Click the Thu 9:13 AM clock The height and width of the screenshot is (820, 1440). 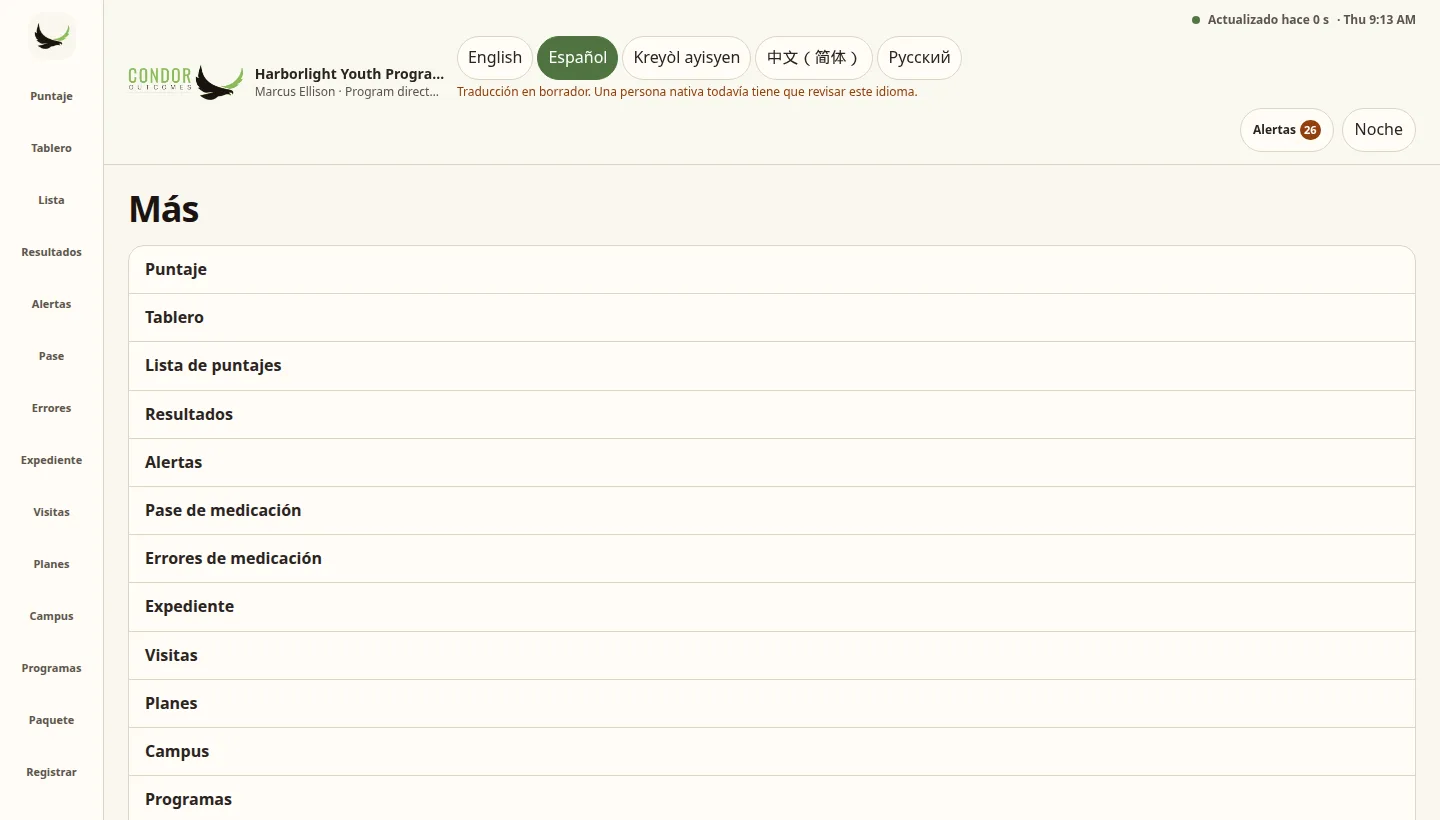[1379, 20]
